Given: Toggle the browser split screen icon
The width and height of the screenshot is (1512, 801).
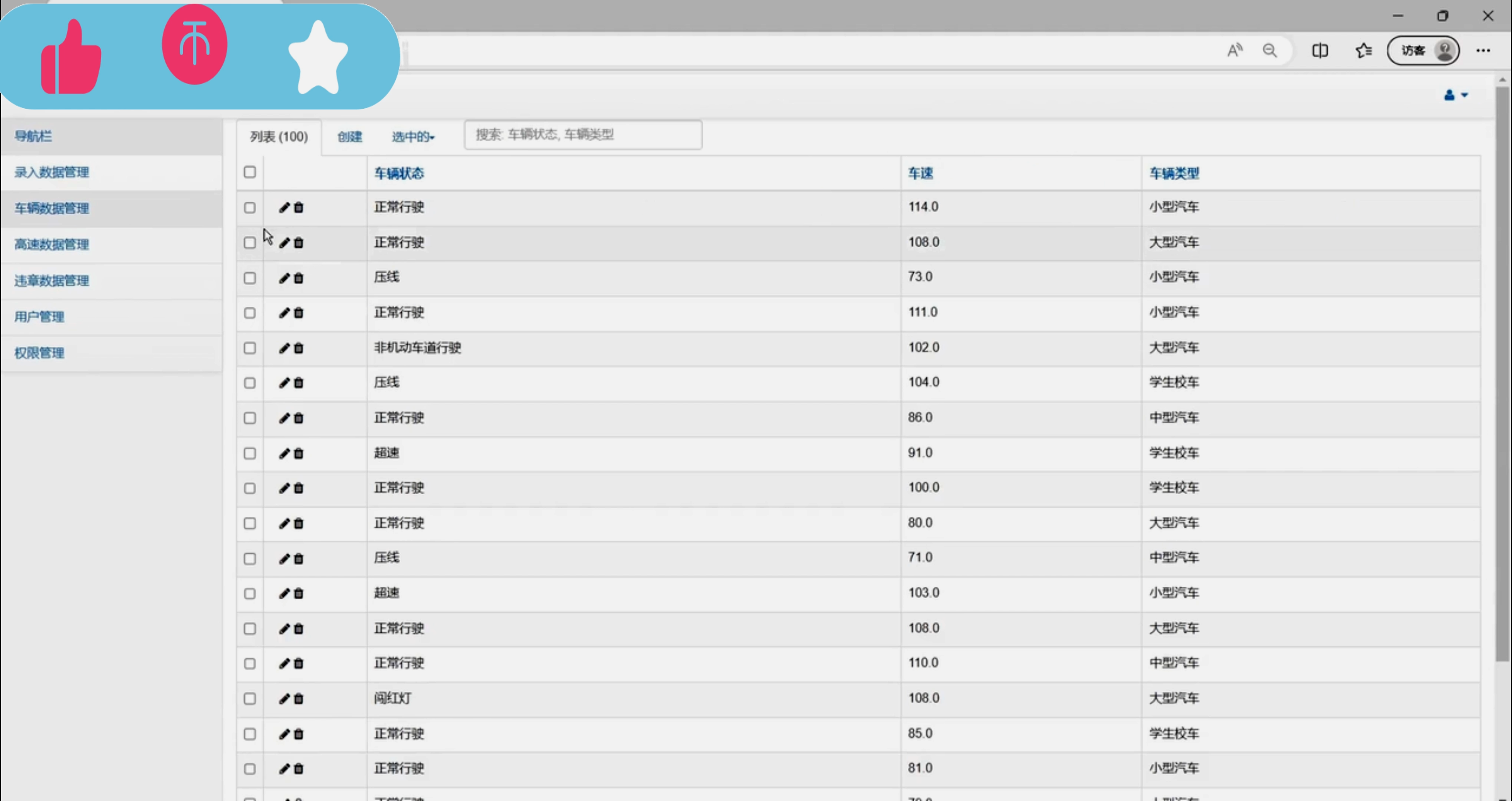Looking at the screenshot, I should pos(1319,51).
